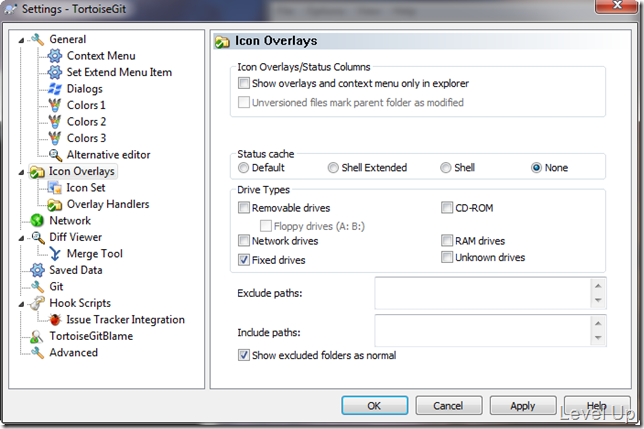This screenshot has height=429, width=644.
Task: Click the Help button
Action: pos(597,406)
